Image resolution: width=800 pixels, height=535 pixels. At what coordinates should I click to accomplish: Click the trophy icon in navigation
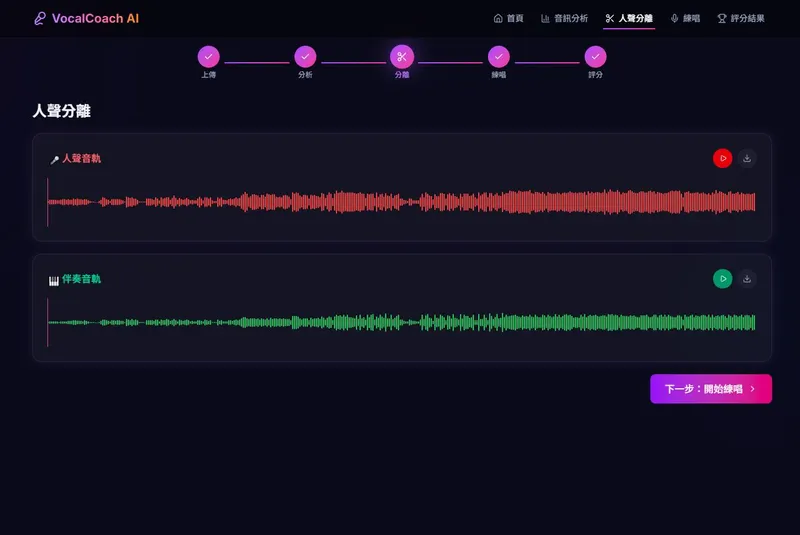722,18
